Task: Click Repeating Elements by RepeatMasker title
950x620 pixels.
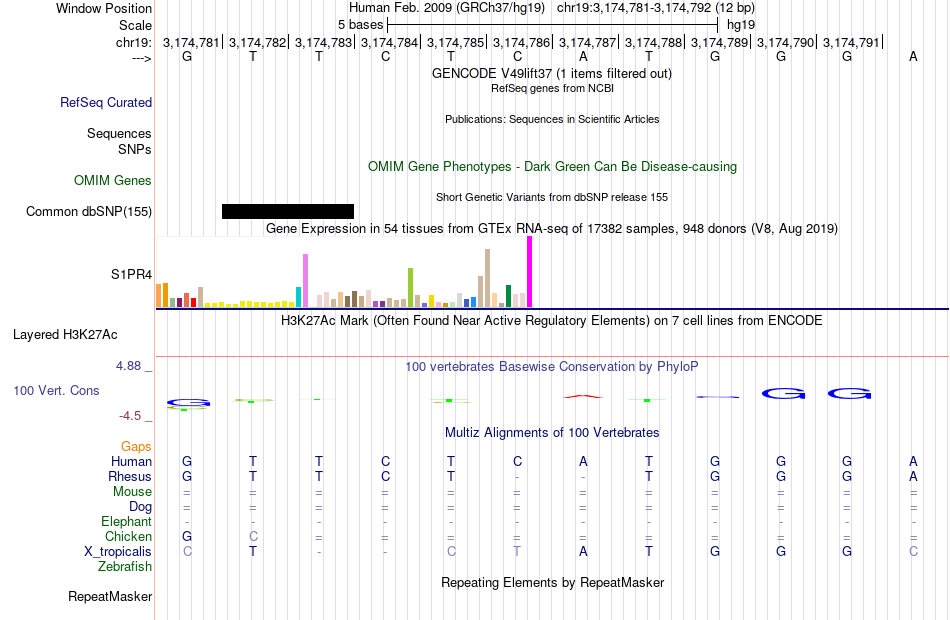Action: pos(553,583)
